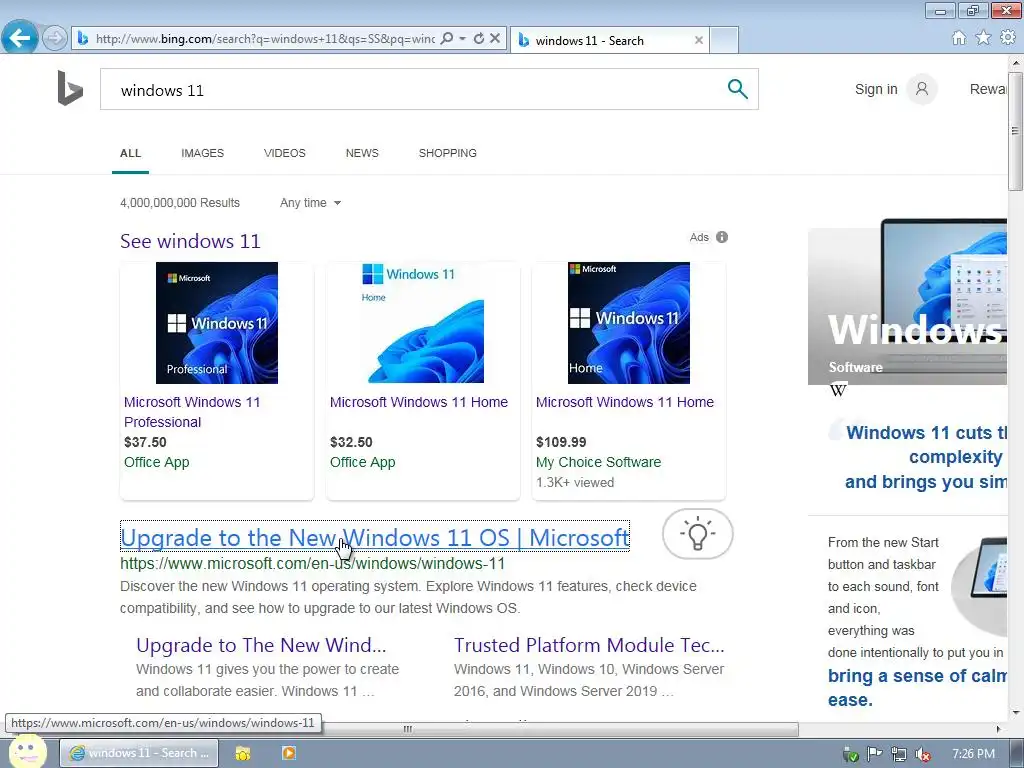Click the scroll right arrow
Image resolution: width=1024 pixels, height=768 pixels.
click(x=999, y=729)
